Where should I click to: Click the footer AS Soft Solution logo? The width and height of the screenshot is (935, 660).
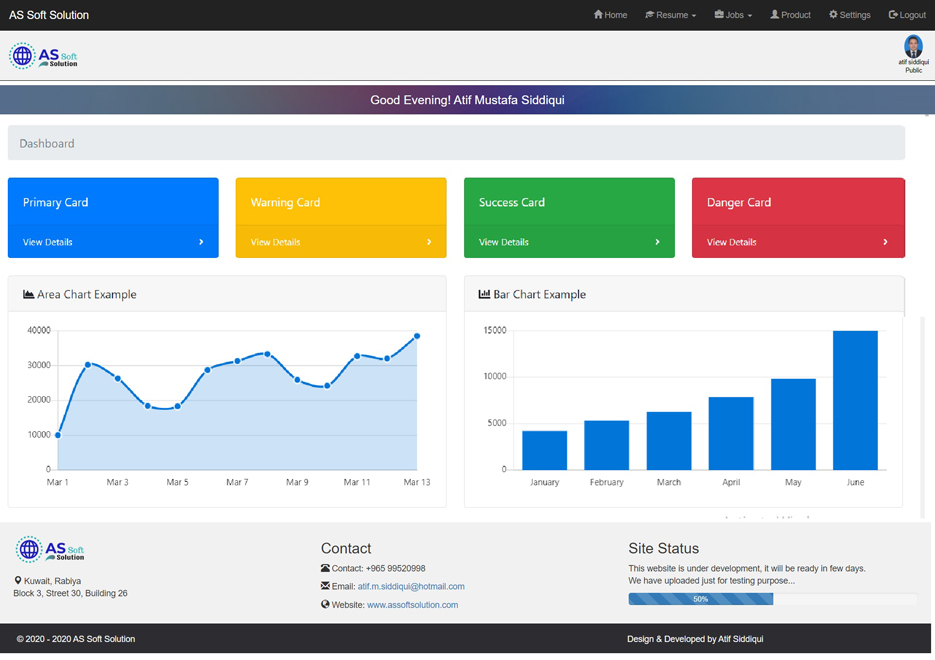pyautogui.click(x=50, y=549)
